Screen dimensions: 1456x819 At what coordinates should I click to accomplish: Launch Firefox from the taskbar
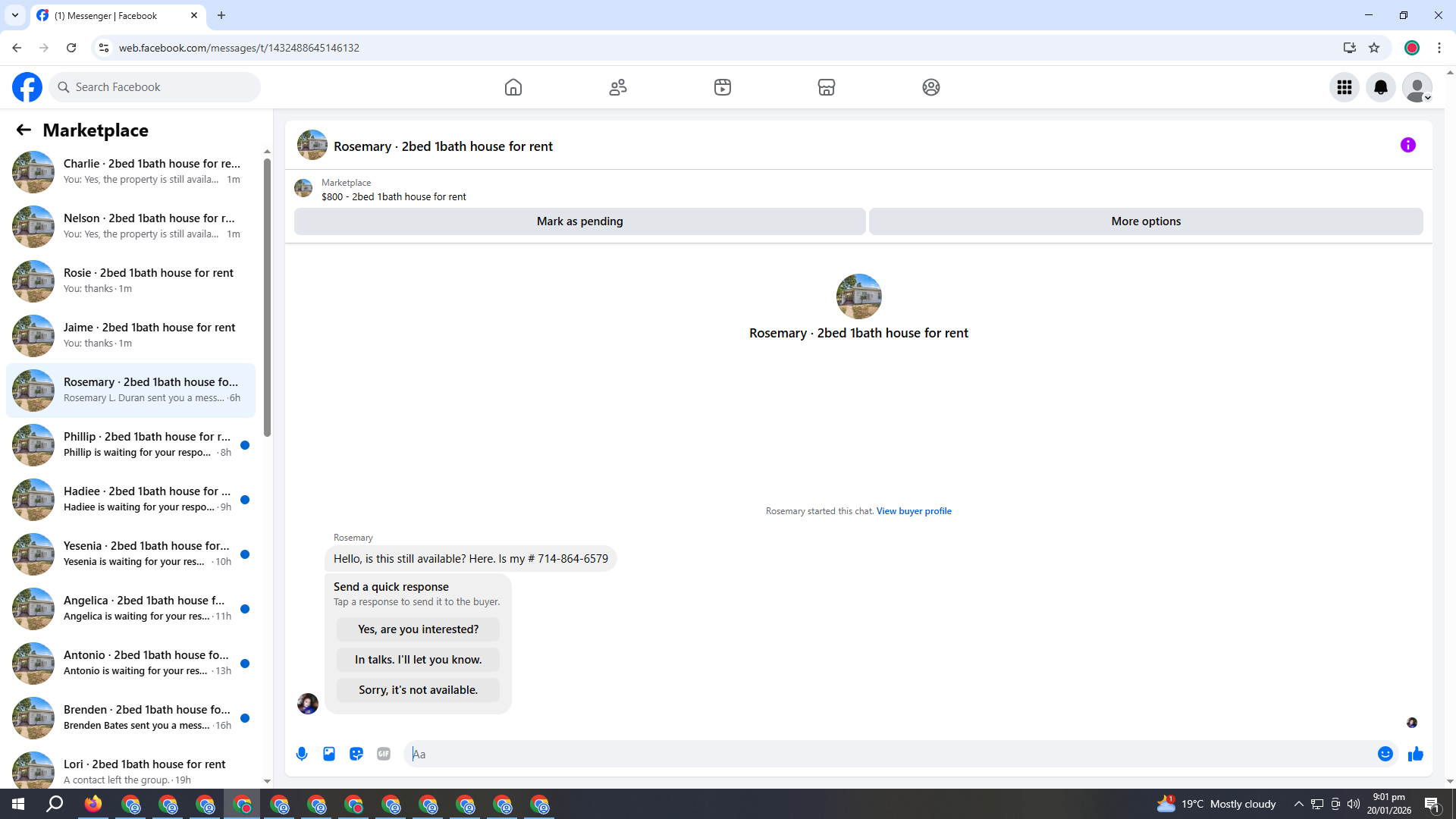(93, 804)
